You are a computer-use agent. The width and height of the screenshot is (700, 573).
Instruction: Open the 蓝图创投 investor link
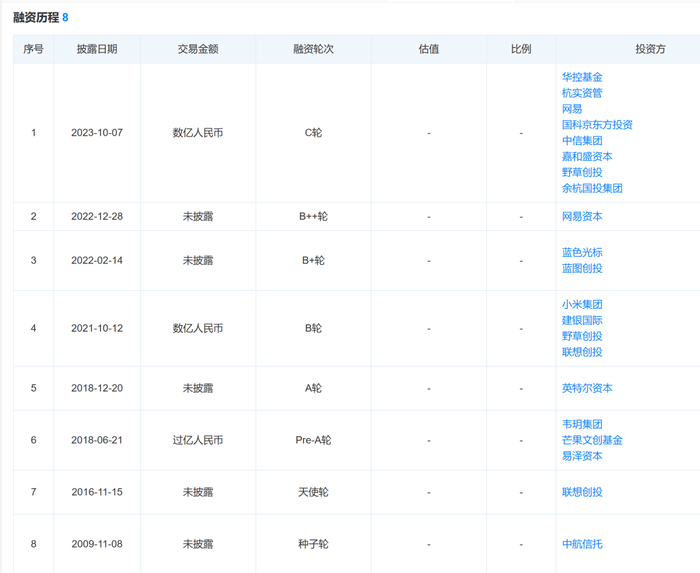tap(582, 268)
